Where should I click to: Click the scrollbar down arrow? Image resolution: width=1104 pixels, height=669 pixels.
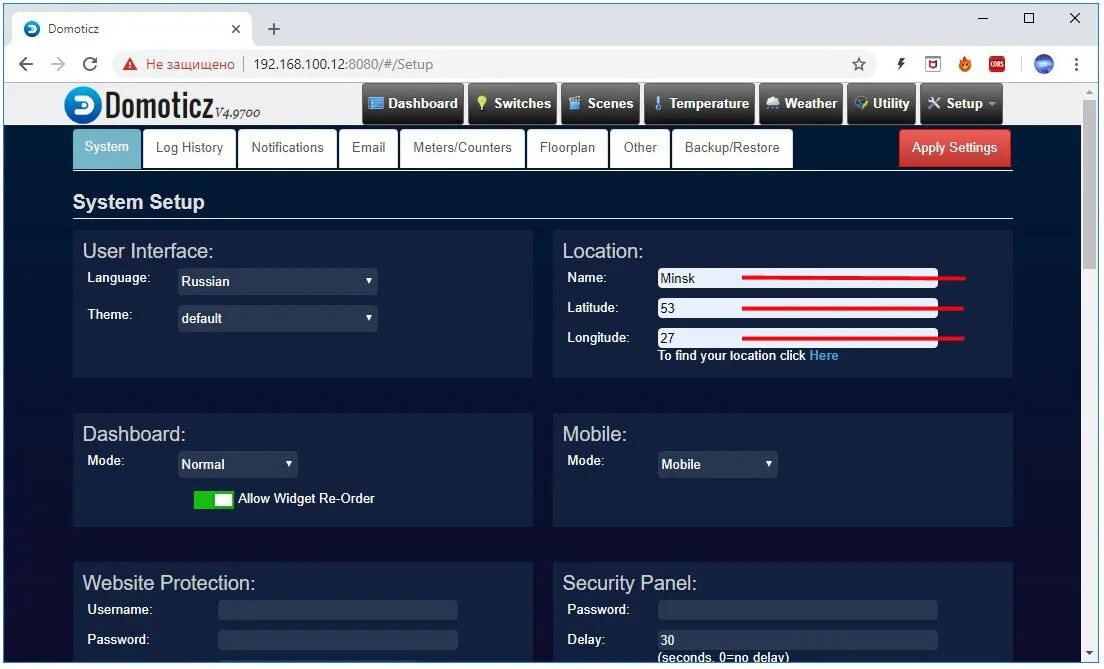1090,655
